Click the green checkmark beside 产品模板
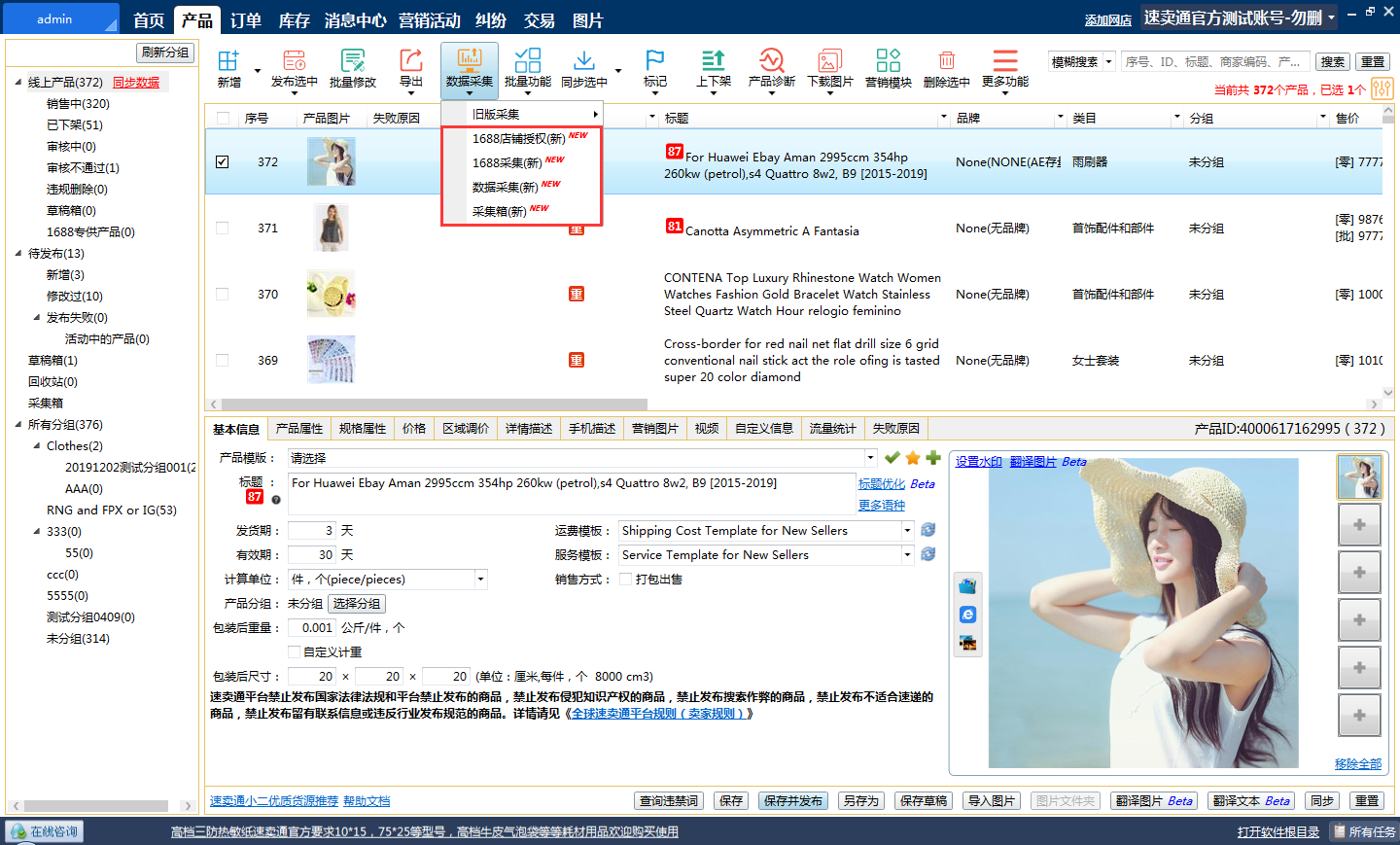 pos(892,458)
